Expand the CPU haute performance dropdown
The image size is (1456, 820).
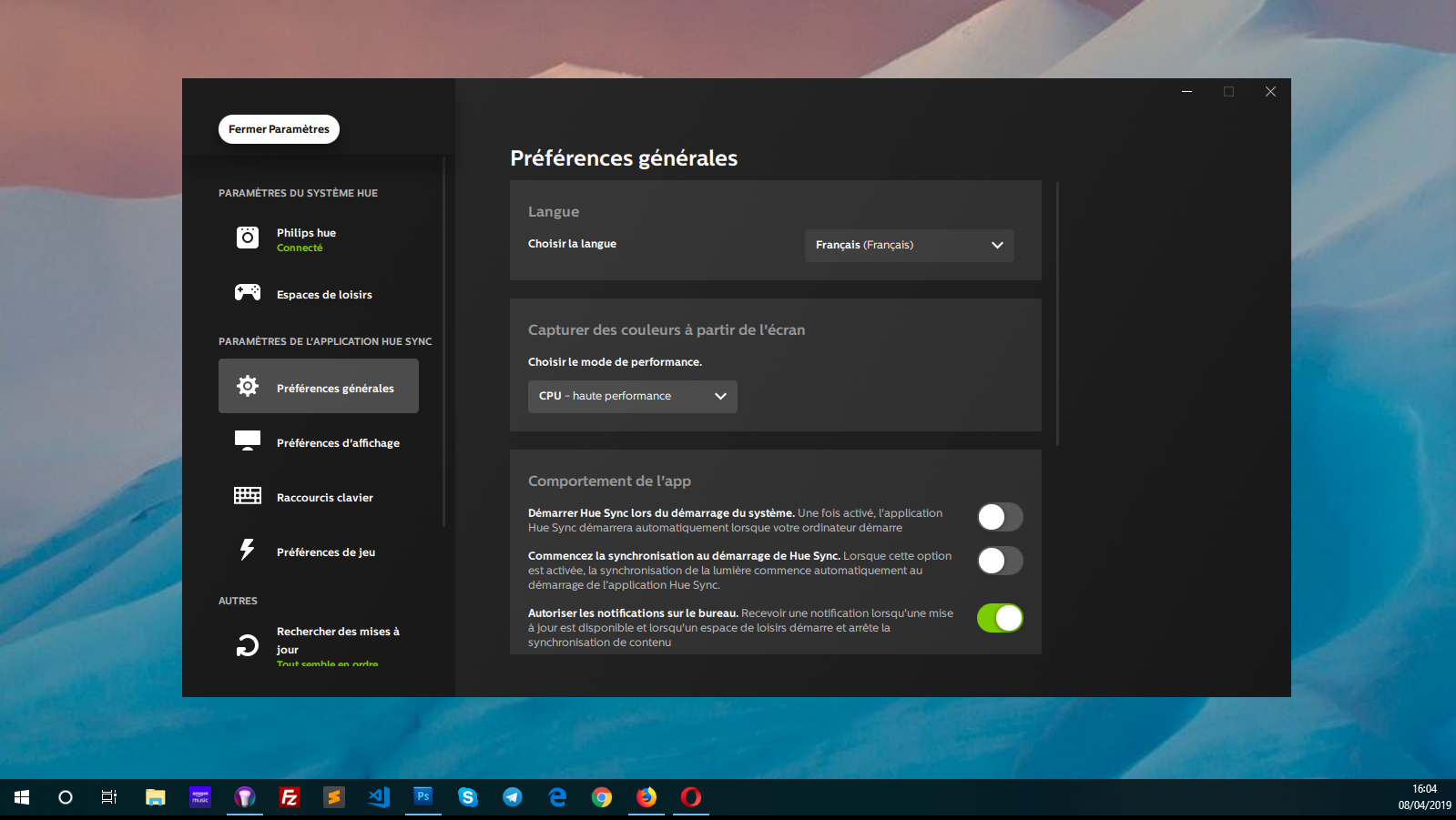[x=632, y=396]
